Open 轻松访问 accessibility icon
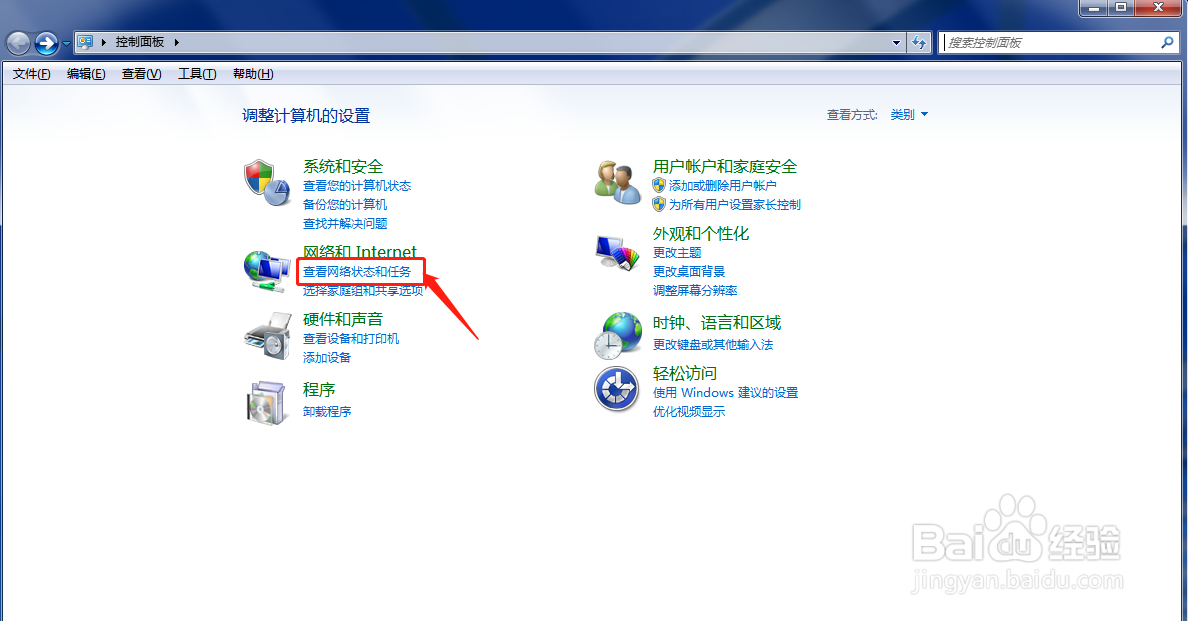The image size is (1188, 621). click(616, 389)
